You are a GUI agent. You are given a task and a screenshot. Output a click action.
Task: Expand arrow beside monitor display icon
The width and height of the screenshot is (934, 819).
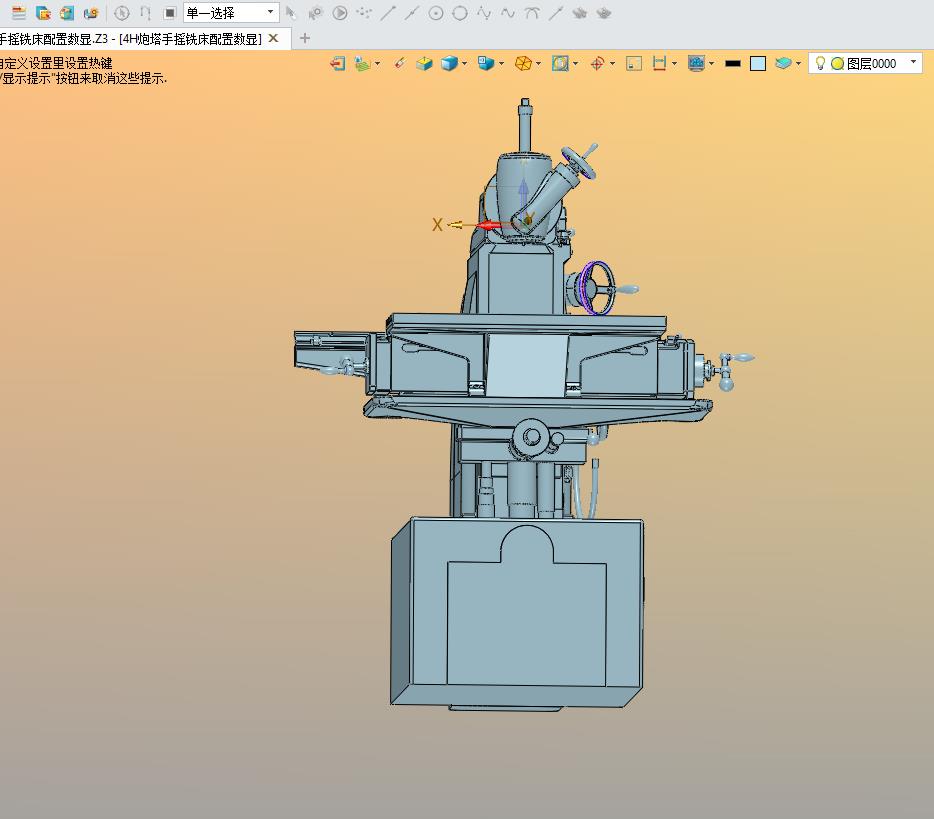(711, 63)
